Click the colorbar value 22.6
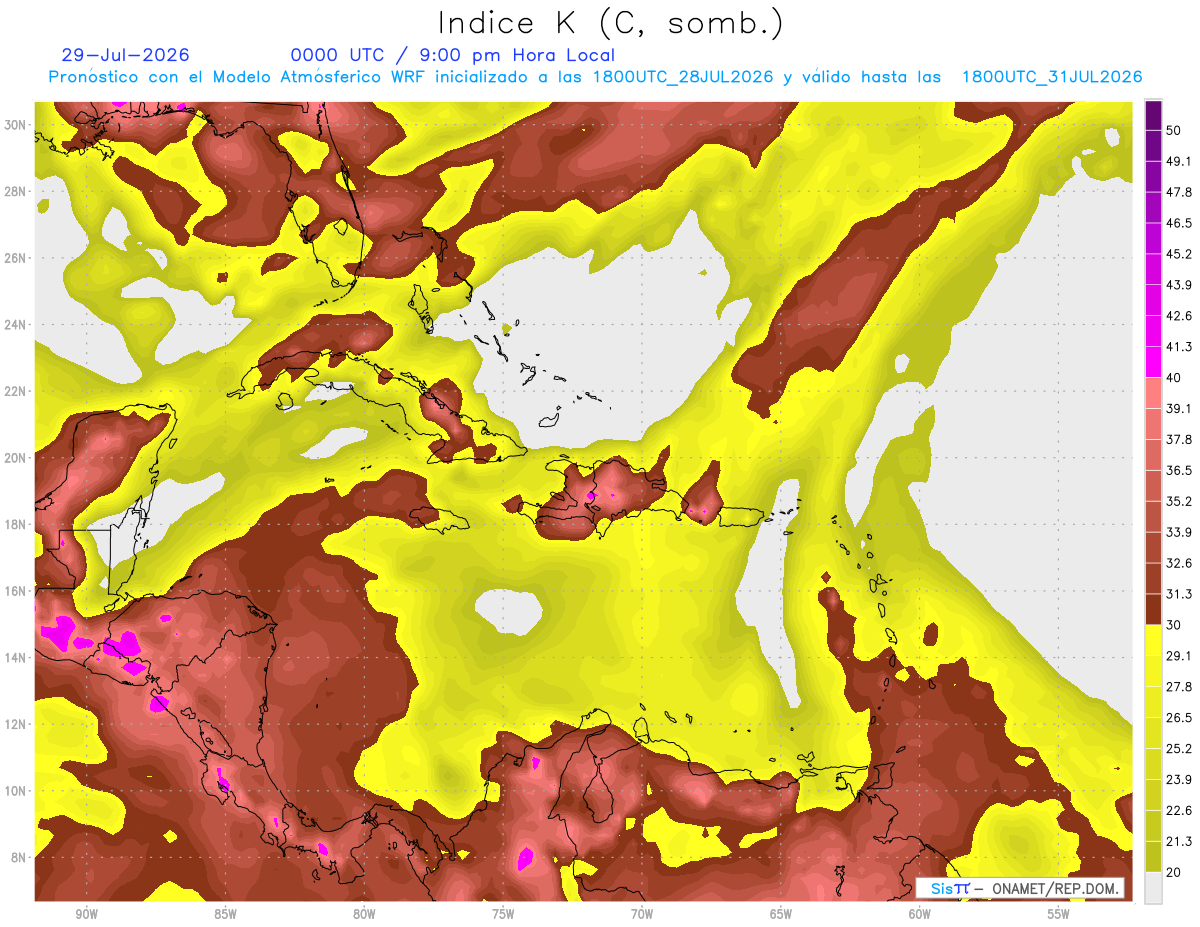1200x927 pixels. tap(1179, 810)
